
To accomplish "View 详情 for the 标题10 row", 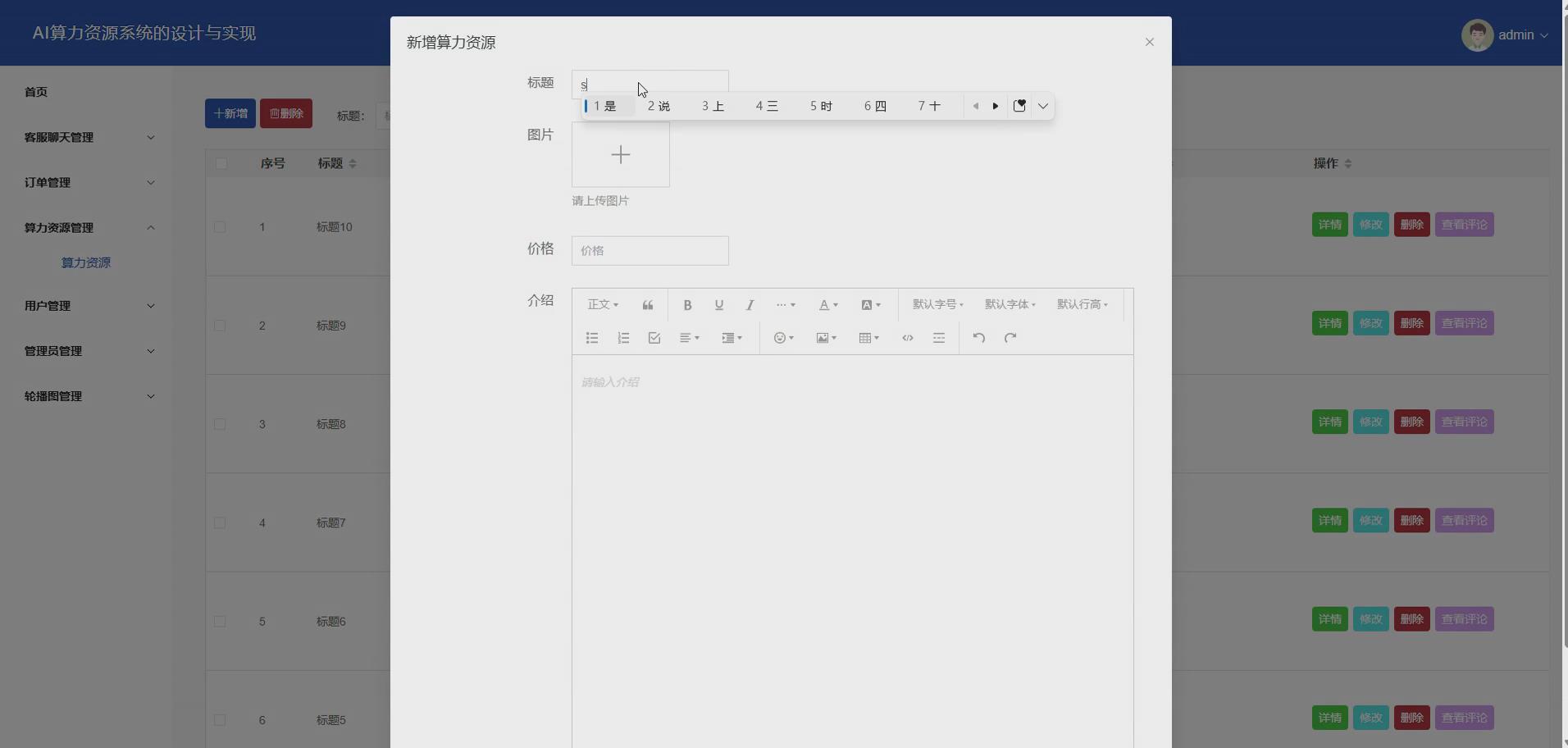I will pos(1329,224).
